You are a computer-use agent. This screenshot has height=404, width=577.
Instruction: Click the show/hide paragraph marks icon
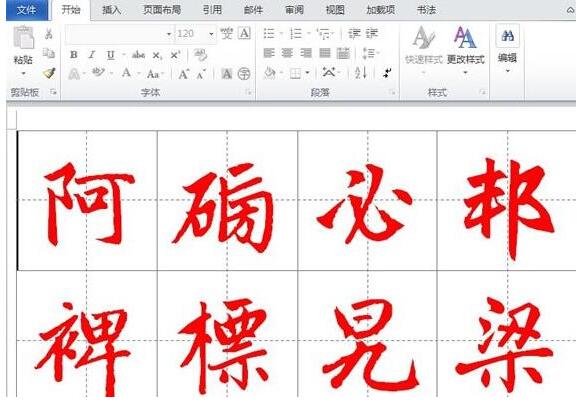tap(387, 73)
